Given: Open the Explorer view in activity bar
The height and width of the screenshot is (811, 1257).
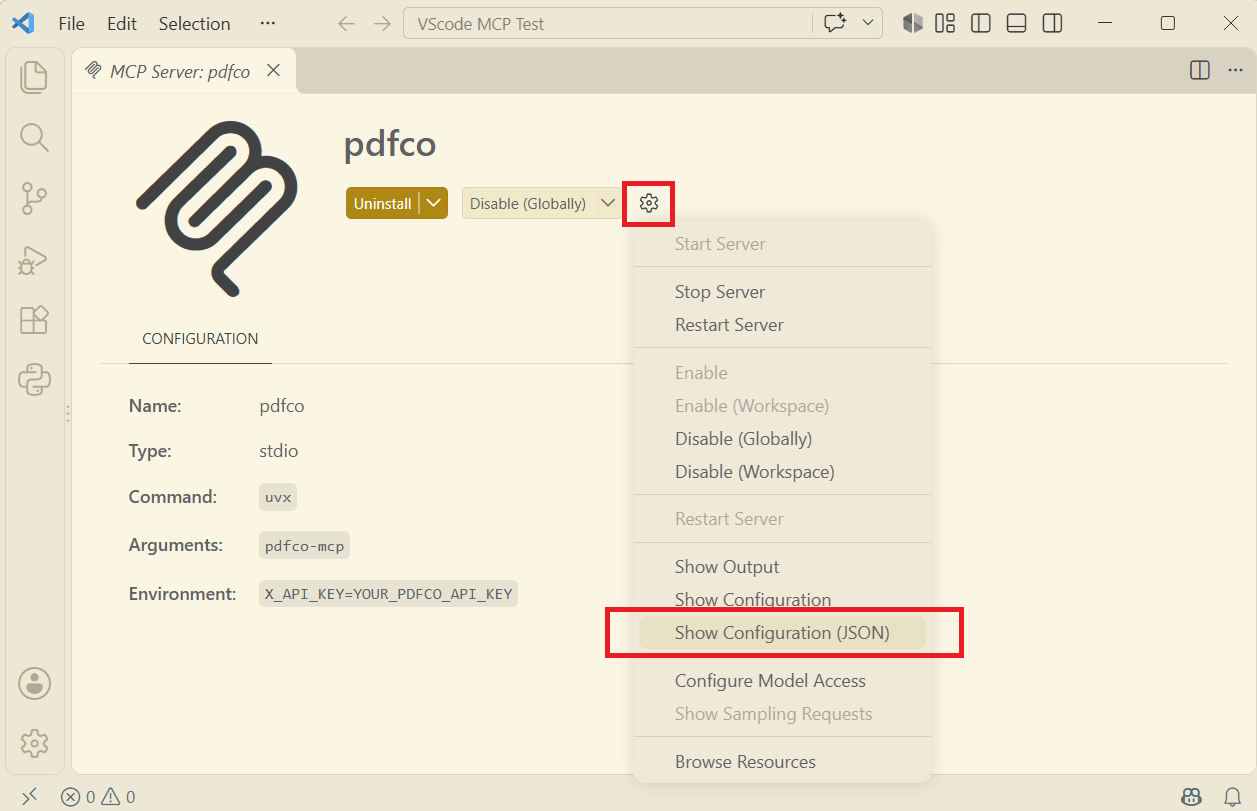Looking at the screenshot, I should point(34,77).
